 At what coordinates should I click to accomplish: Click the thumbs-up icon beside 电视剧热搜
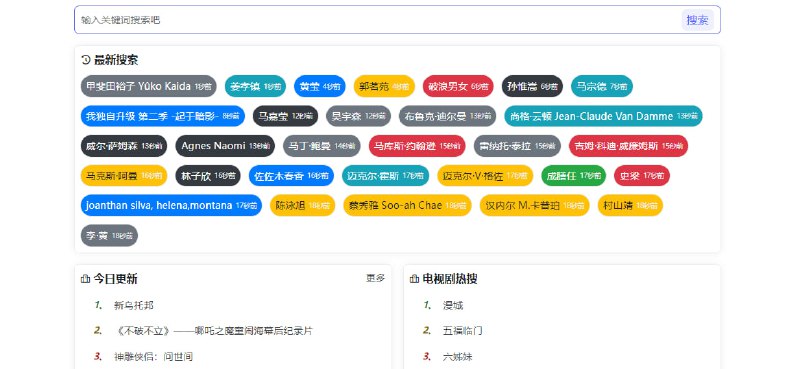pyautogui.click(x=414, y=279)
